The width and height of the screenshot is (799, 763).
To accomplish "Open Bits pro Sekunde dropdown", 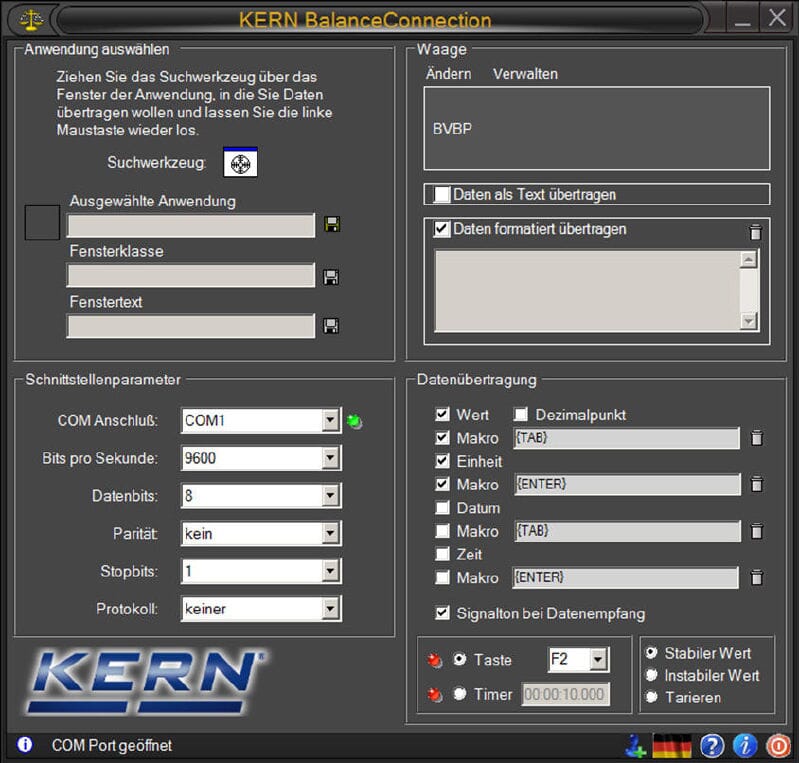I will click(330, 458).
